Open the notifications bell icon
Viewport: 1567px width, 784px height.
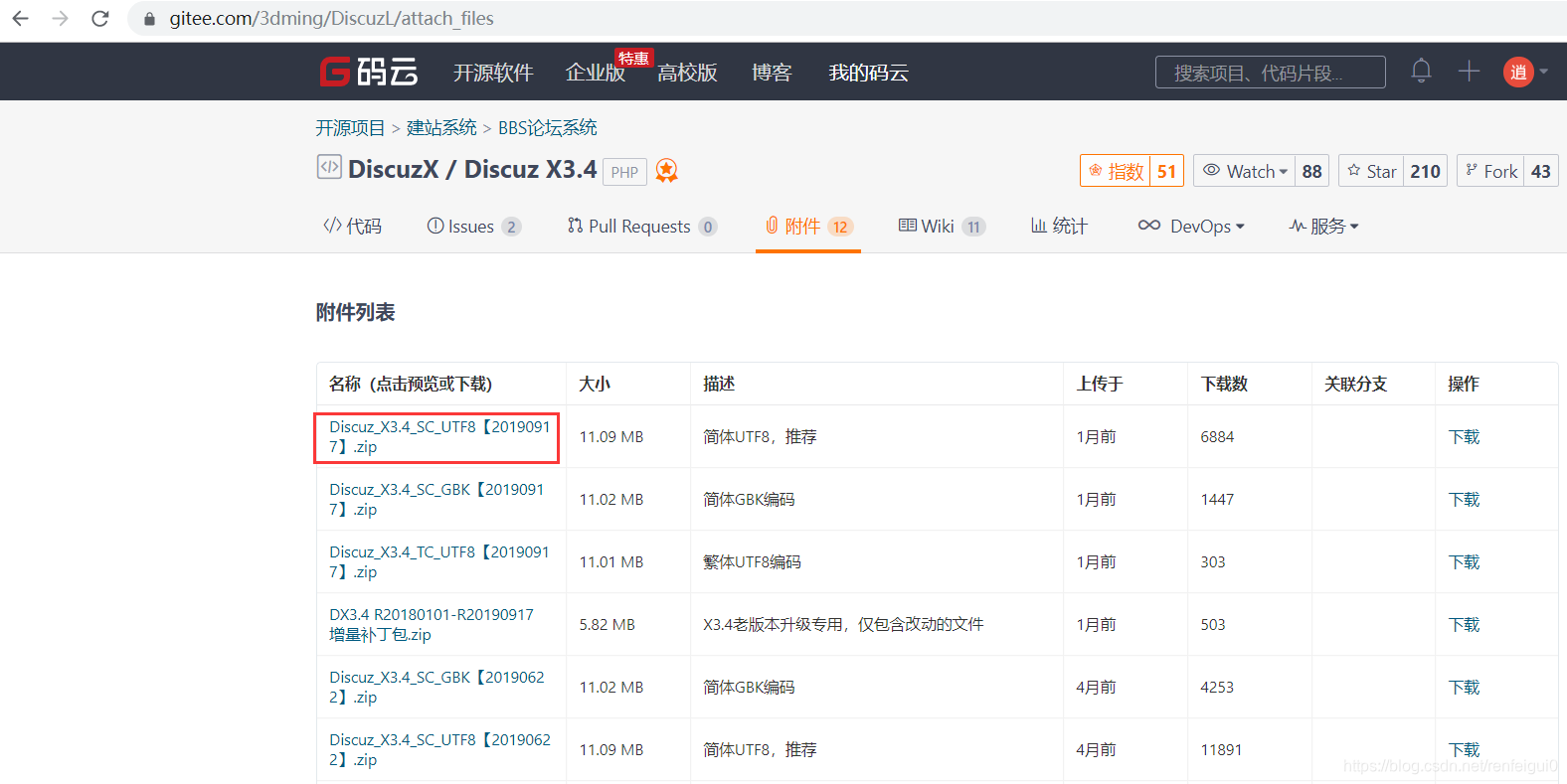(1421, 71)
